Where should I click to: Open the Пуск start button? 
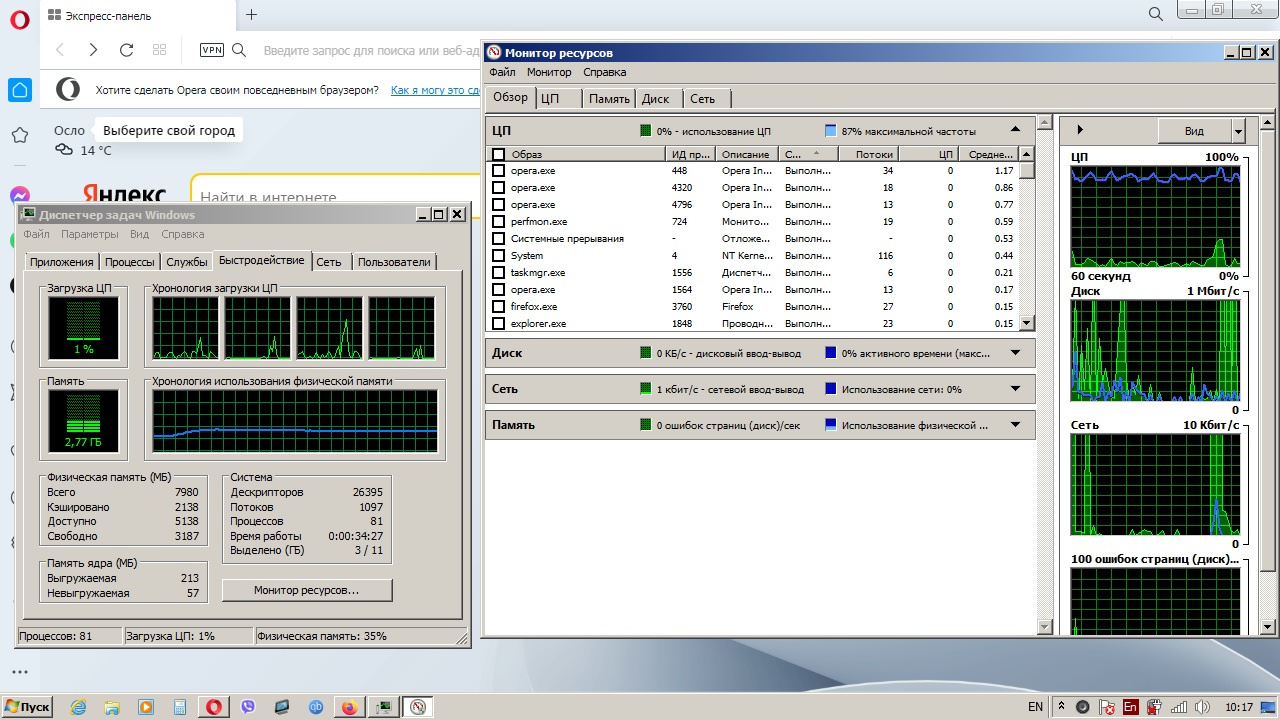[x=28, y=707]
